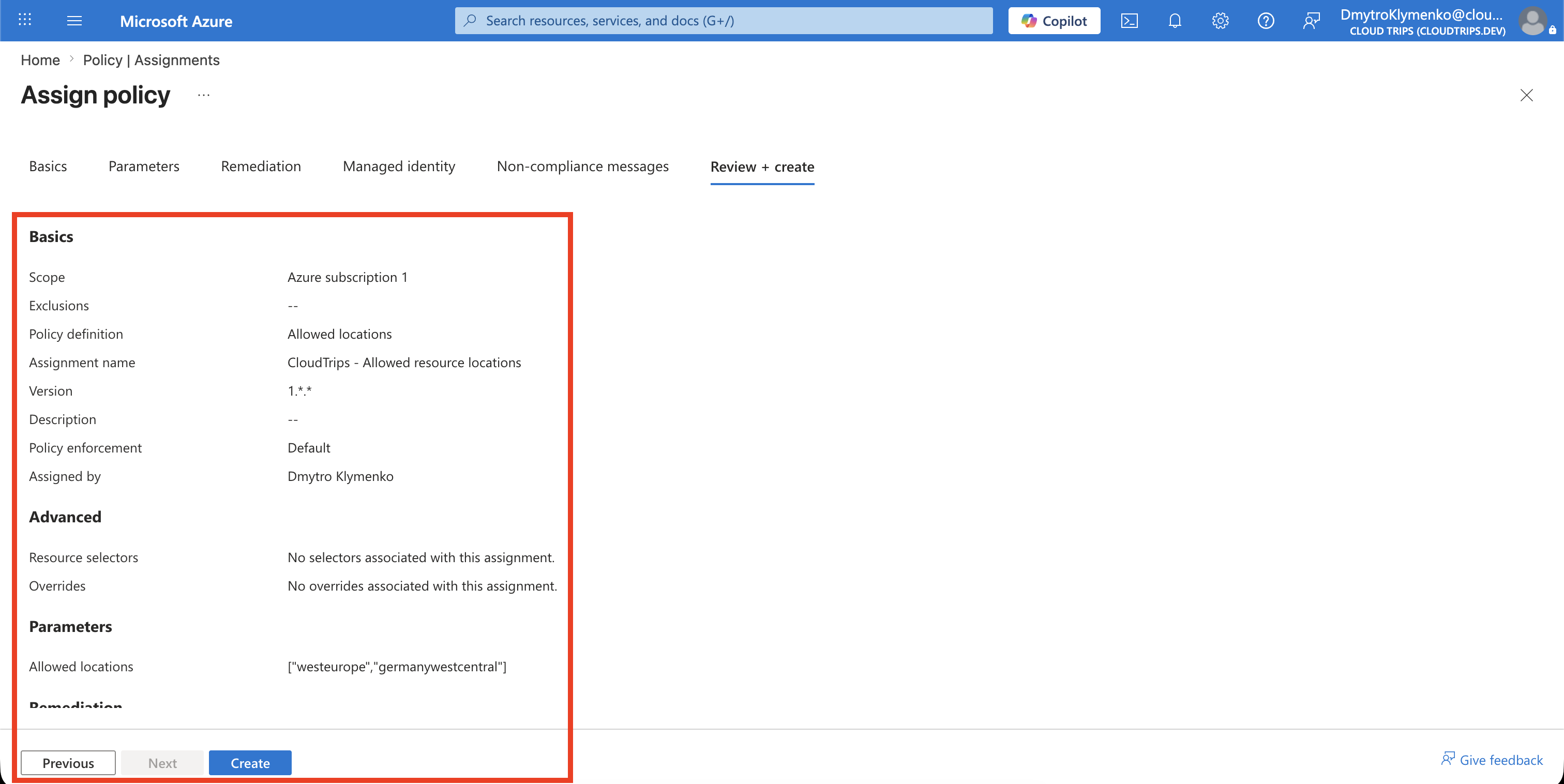
Task: Click the 'Version' label
Action: click(50, 391)
